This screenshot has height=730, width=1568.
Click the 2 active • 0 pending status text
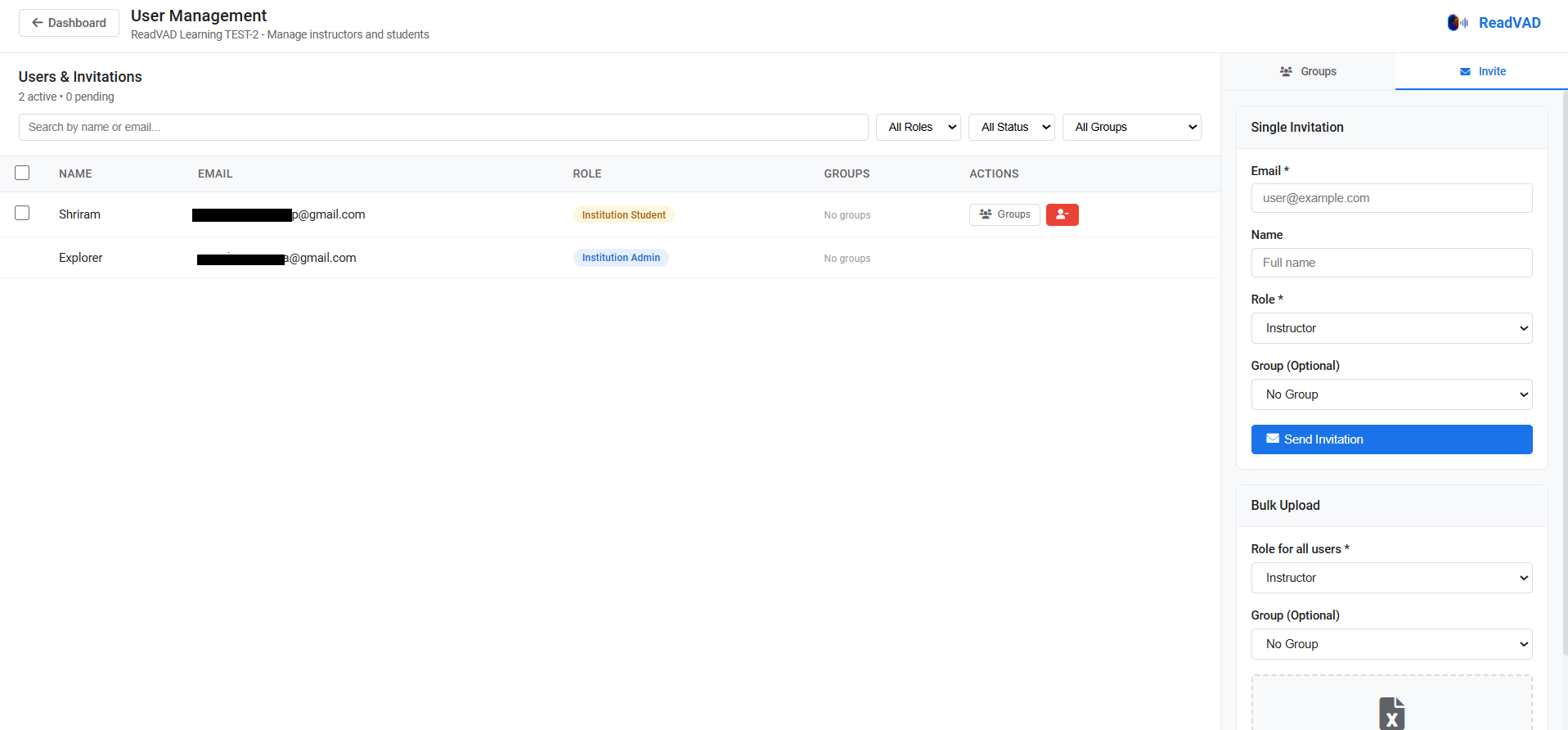click(66, 97)
